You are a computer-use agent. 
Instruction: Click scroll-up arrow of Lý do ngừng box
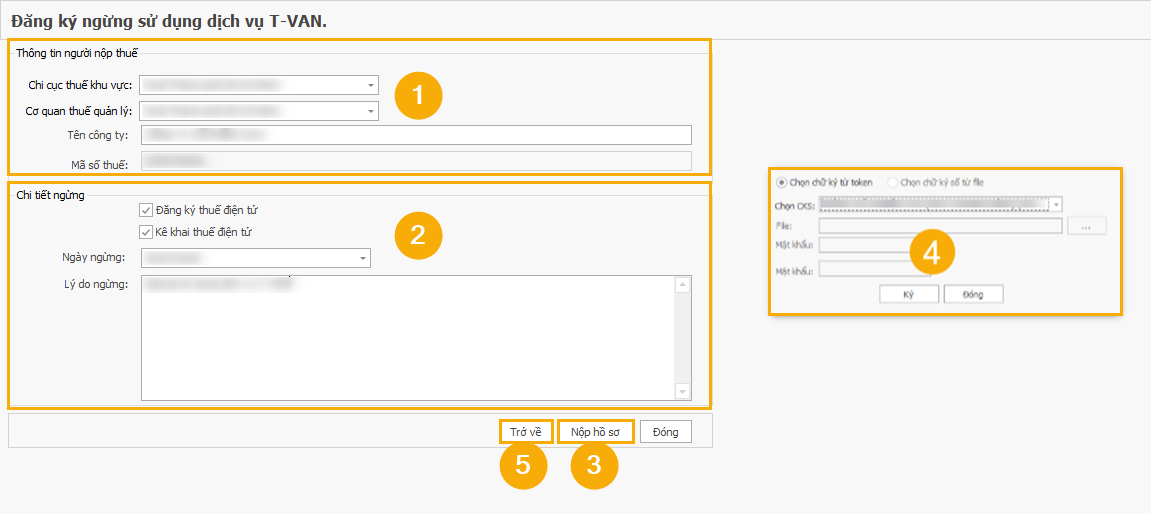click(x=683, y=285)
